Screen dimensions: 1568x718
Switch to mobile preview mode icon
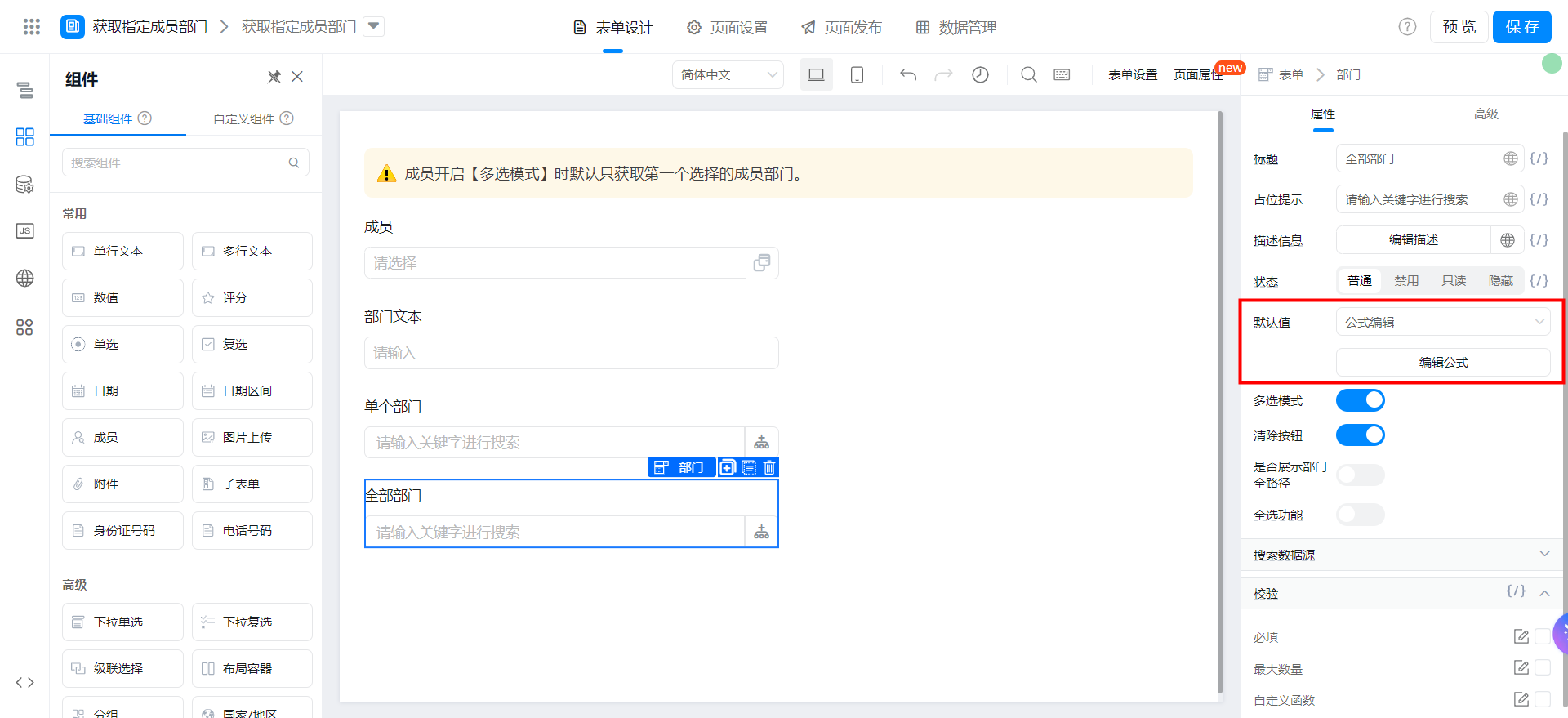click(857, 74)
